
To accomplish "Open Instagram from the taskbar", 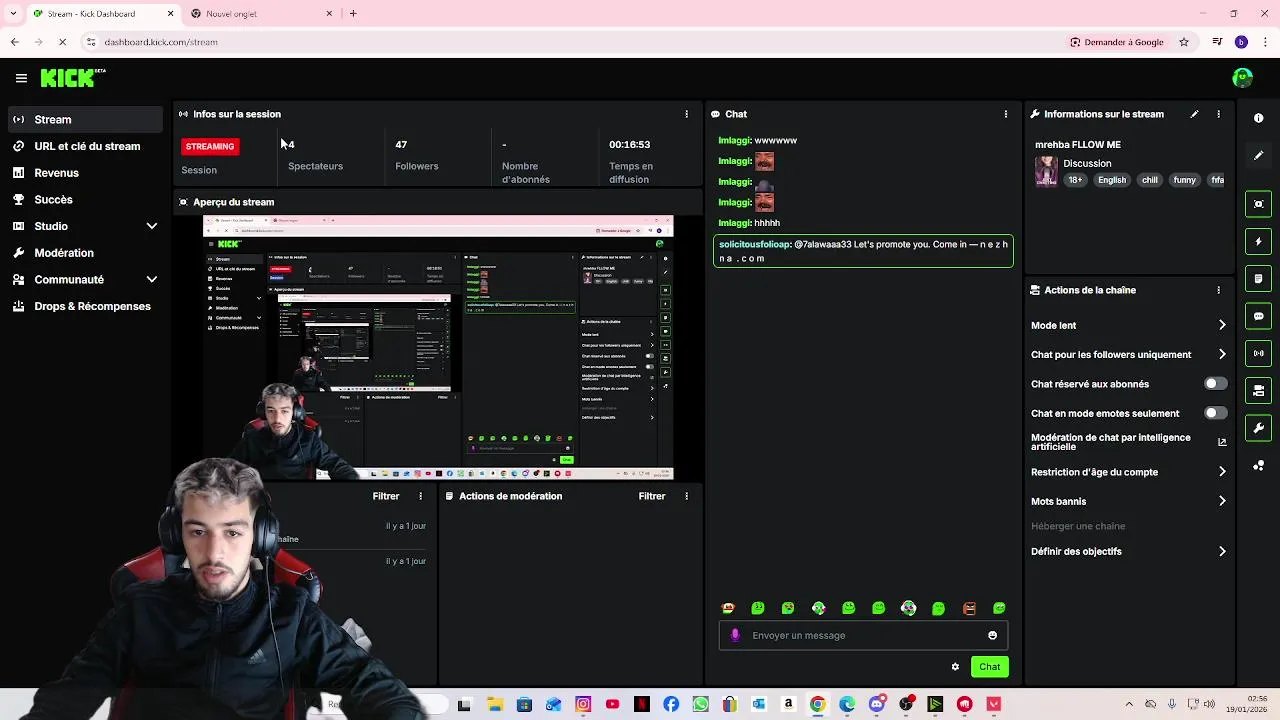I will pyautogui.click(x=583, y=704).
